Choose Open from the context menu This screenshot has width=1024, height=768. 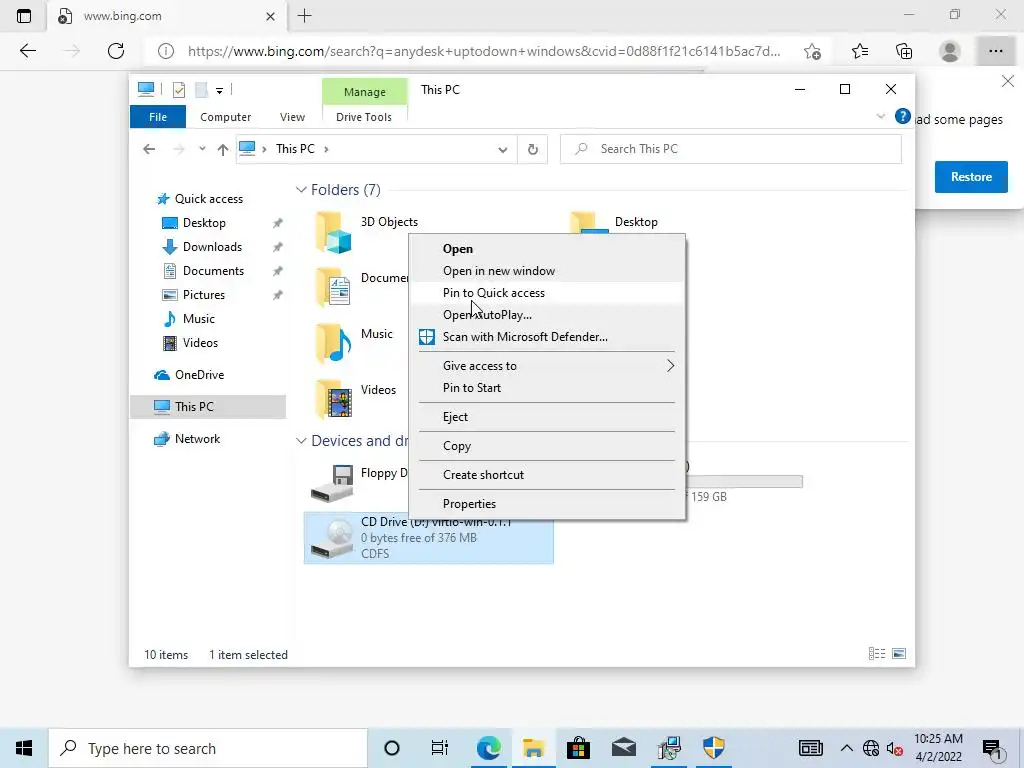547,249
